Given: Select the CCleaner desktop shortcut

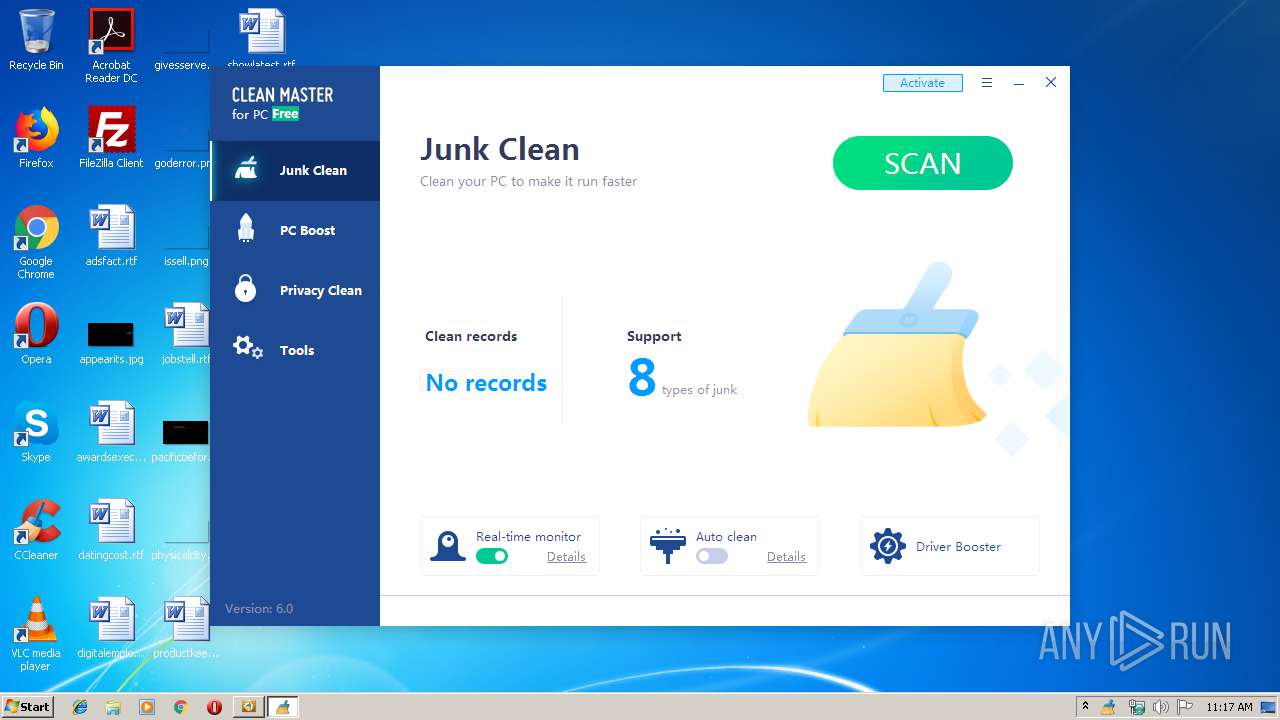Looking at the screenshot, I should point(36,530).
